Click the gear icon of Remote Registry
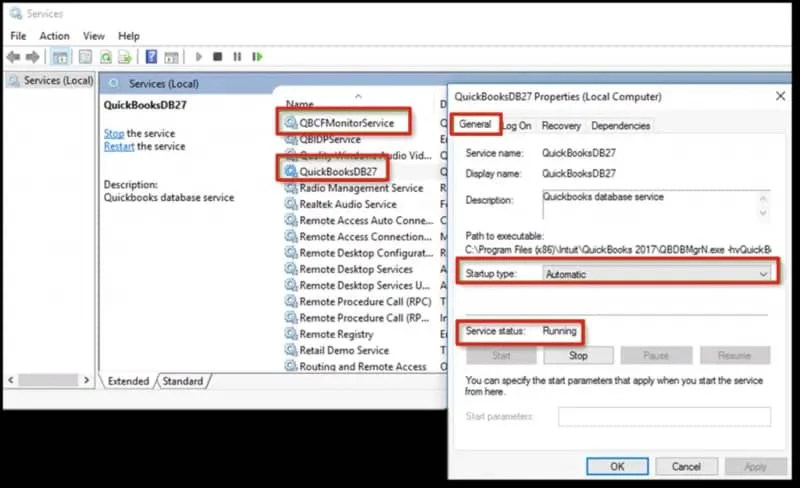Screen dimensions: 800x488 (x=291, y=334)
